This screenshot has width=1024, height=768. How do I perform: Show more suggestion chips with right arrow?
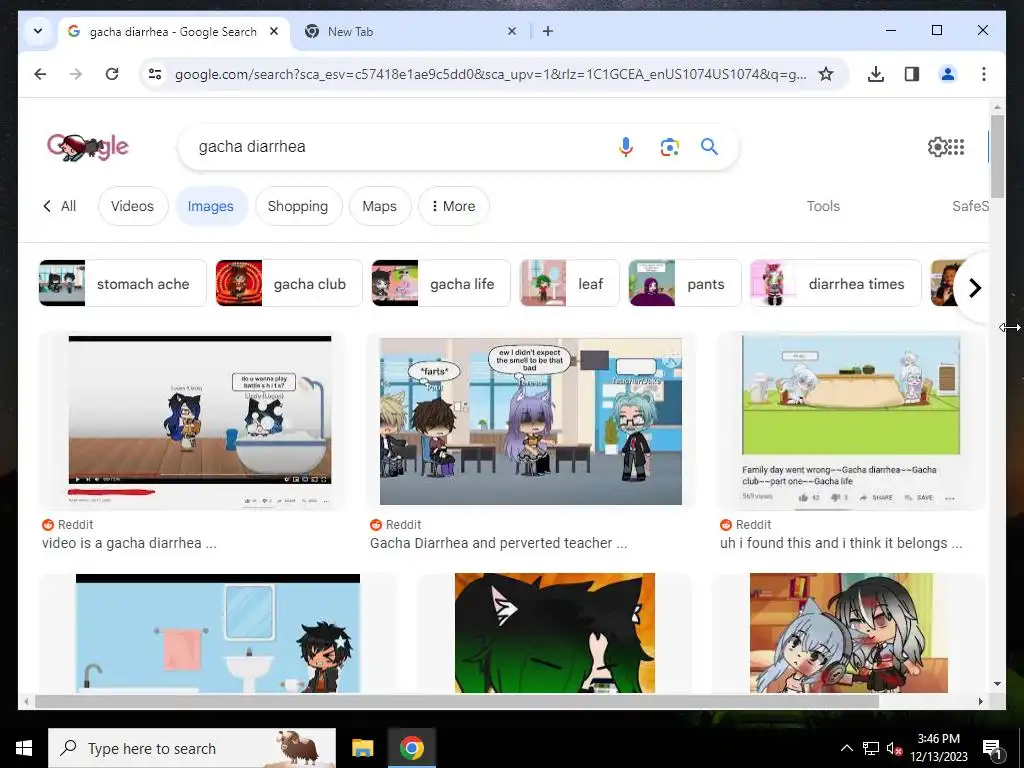coord(974,287)
